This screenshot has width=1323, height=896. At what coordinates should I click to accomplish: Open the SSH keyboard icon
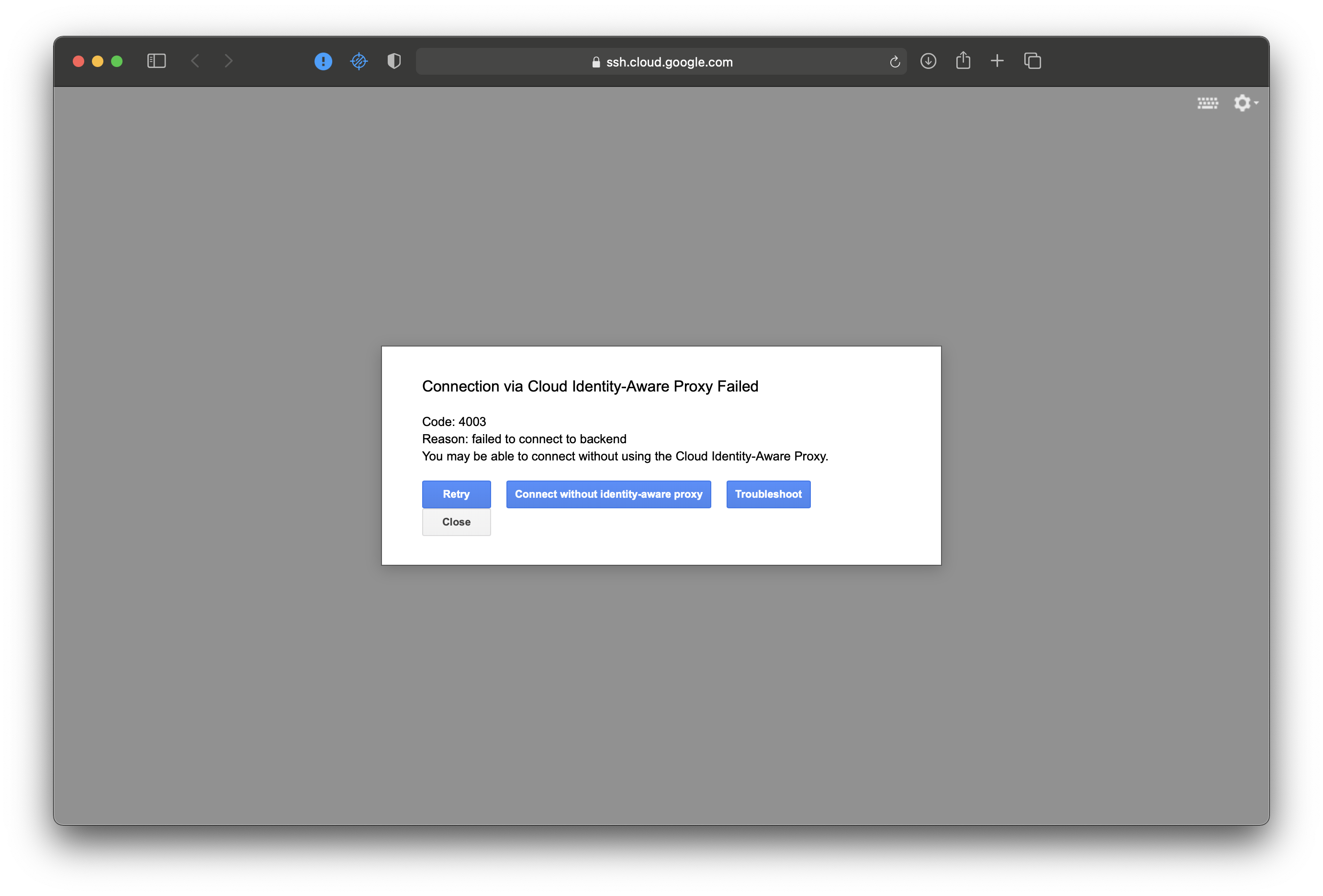coord(1208,103)
